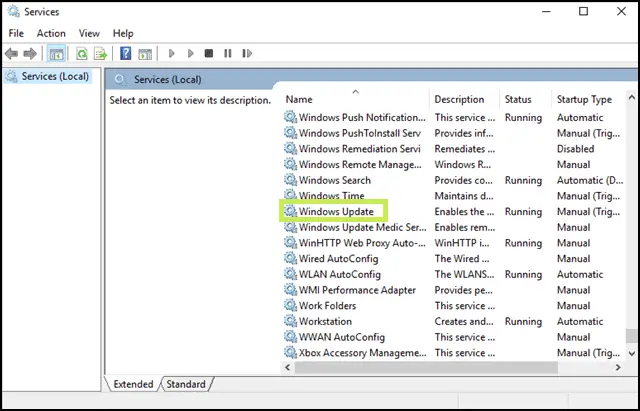This screenshot has height=411, width=640.
Task: Click gear icon beside WWAN AutoConfig
Action: click(x=290, y=337)
